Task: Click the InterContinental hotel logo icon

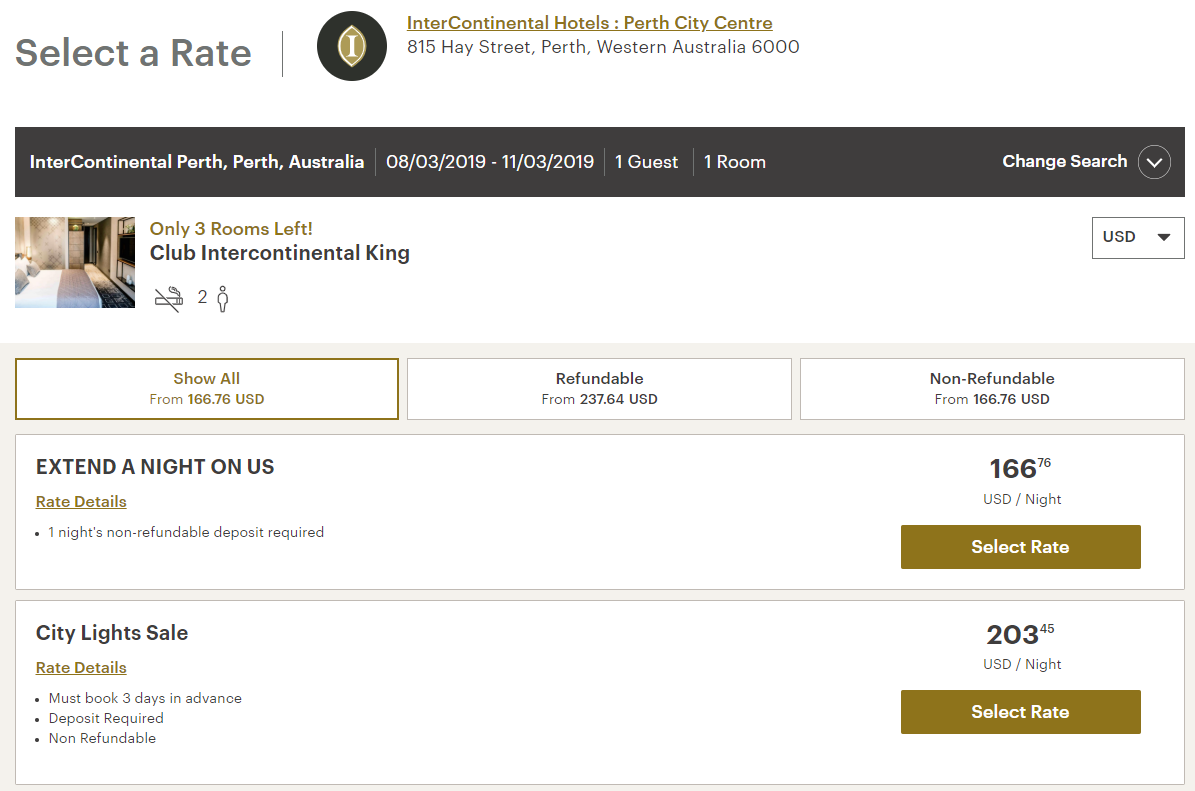Action: 351,46
